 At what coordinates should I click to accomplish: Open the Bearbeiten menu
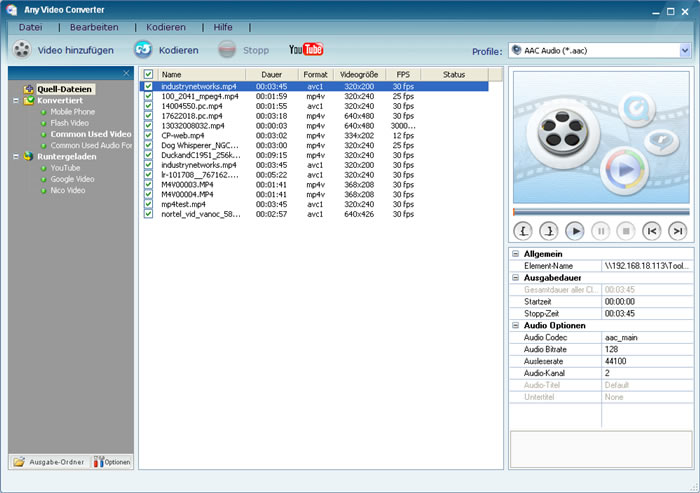pos(94,27)
